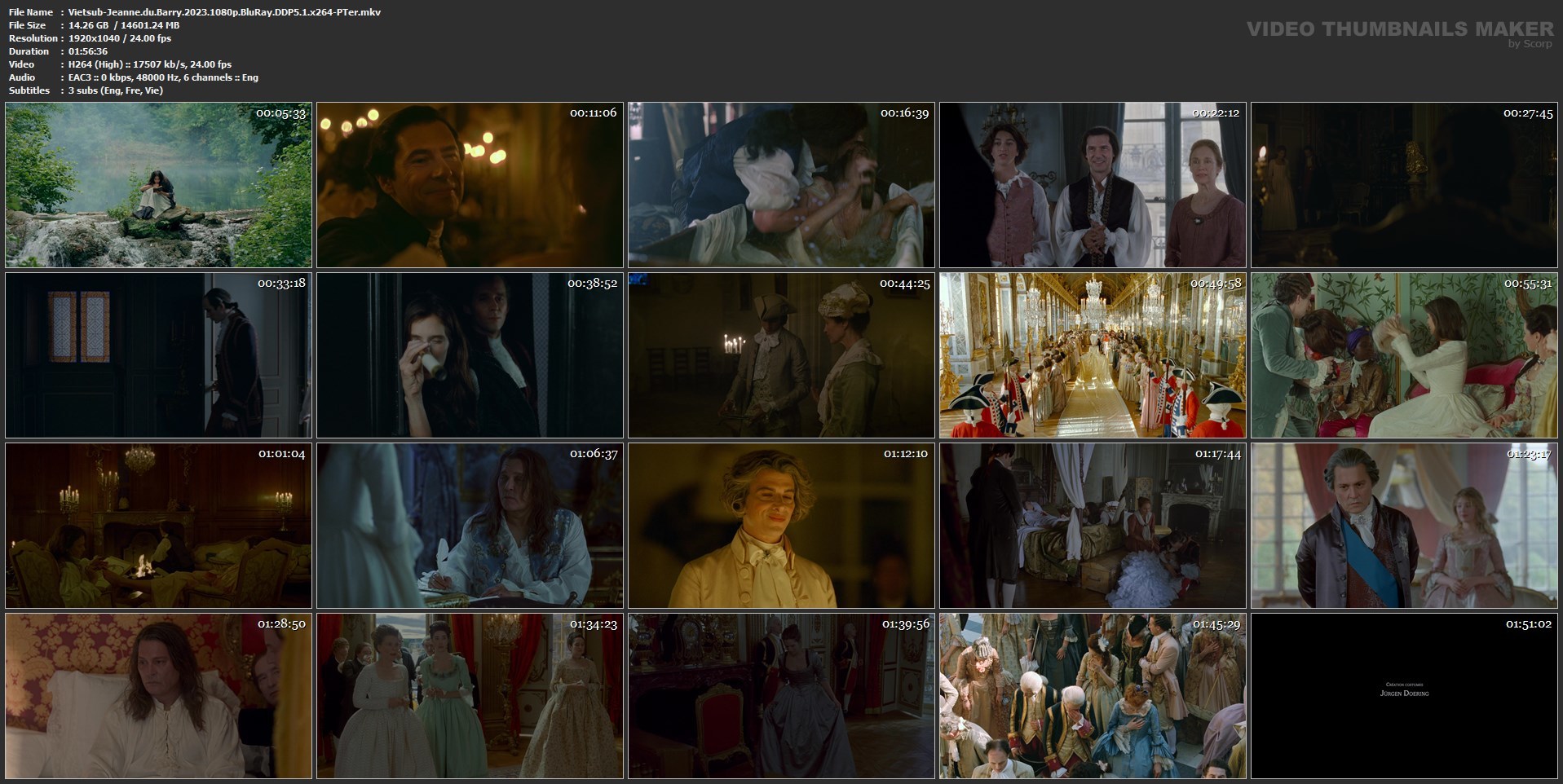Select the thumbnail at 01:39:56
Screen dimensions: 1563x784
click(781, 696)
